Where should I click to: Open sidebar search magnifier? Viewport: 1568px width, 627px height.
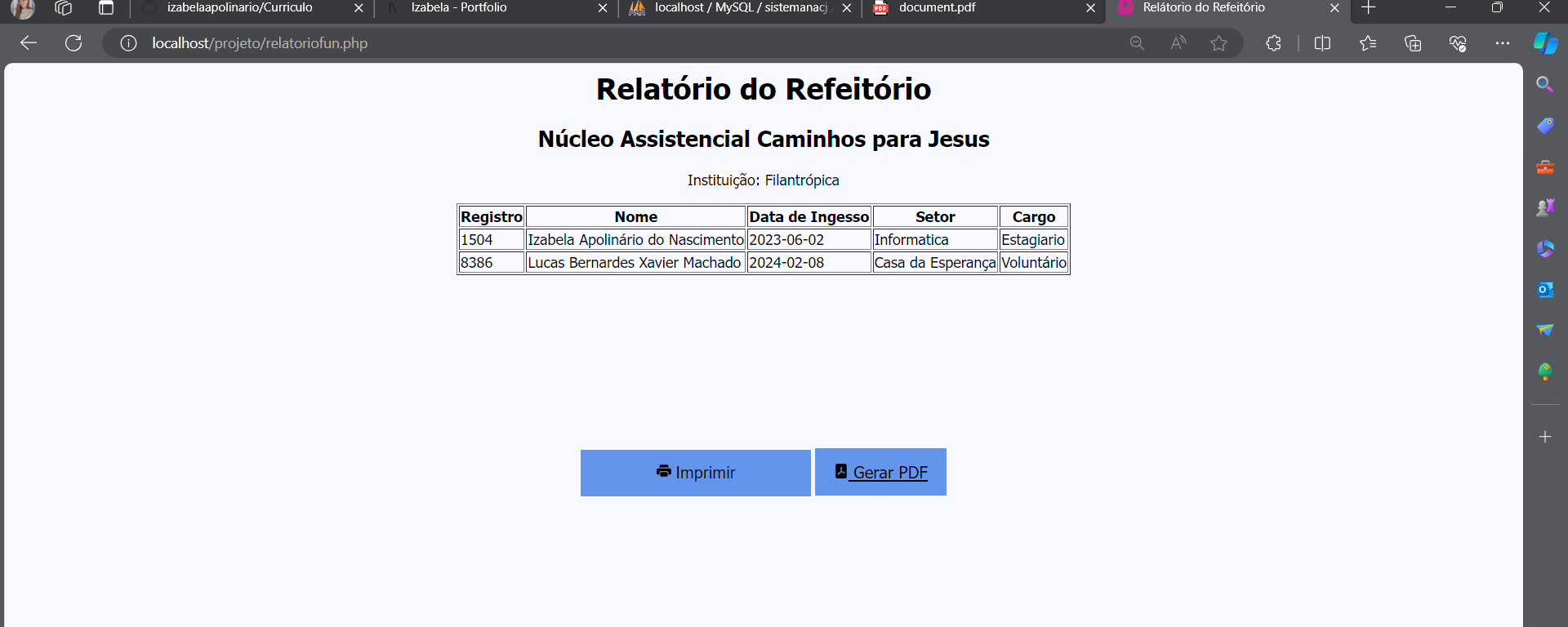[x=1544, y=85]
